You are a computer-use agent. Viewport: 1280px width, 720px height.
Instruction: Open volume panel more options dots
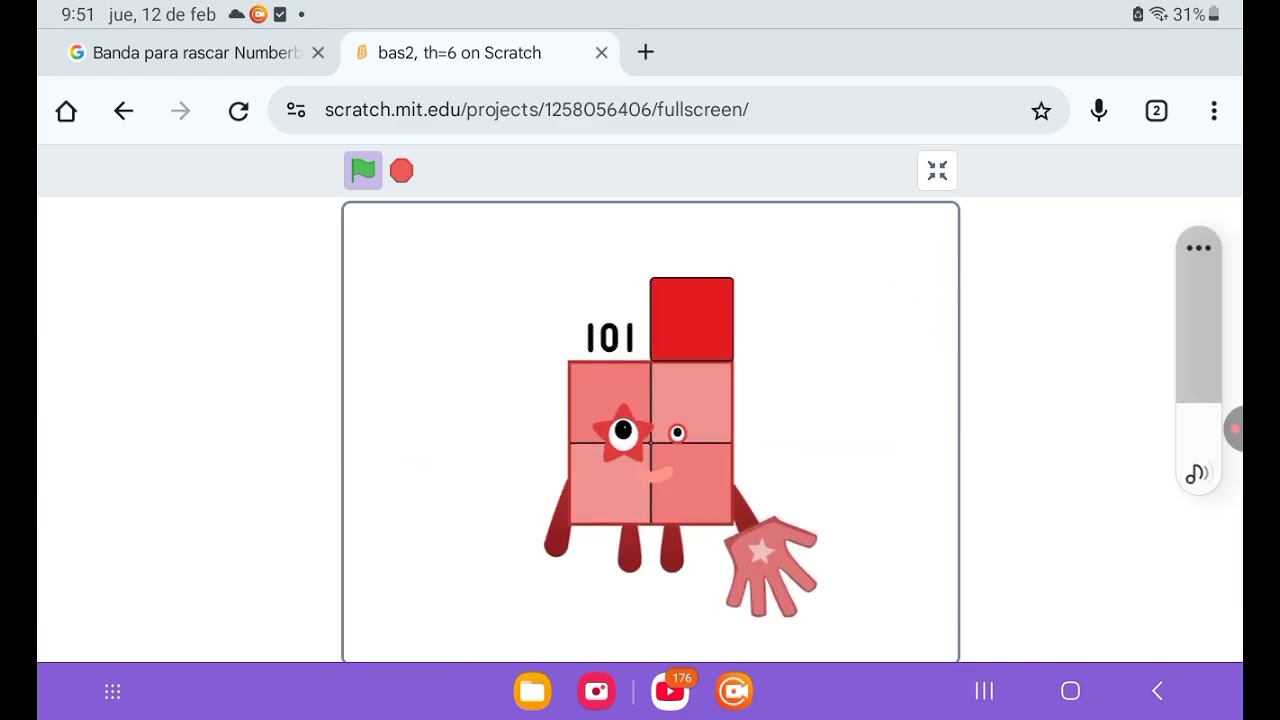tap(1198, 248)
